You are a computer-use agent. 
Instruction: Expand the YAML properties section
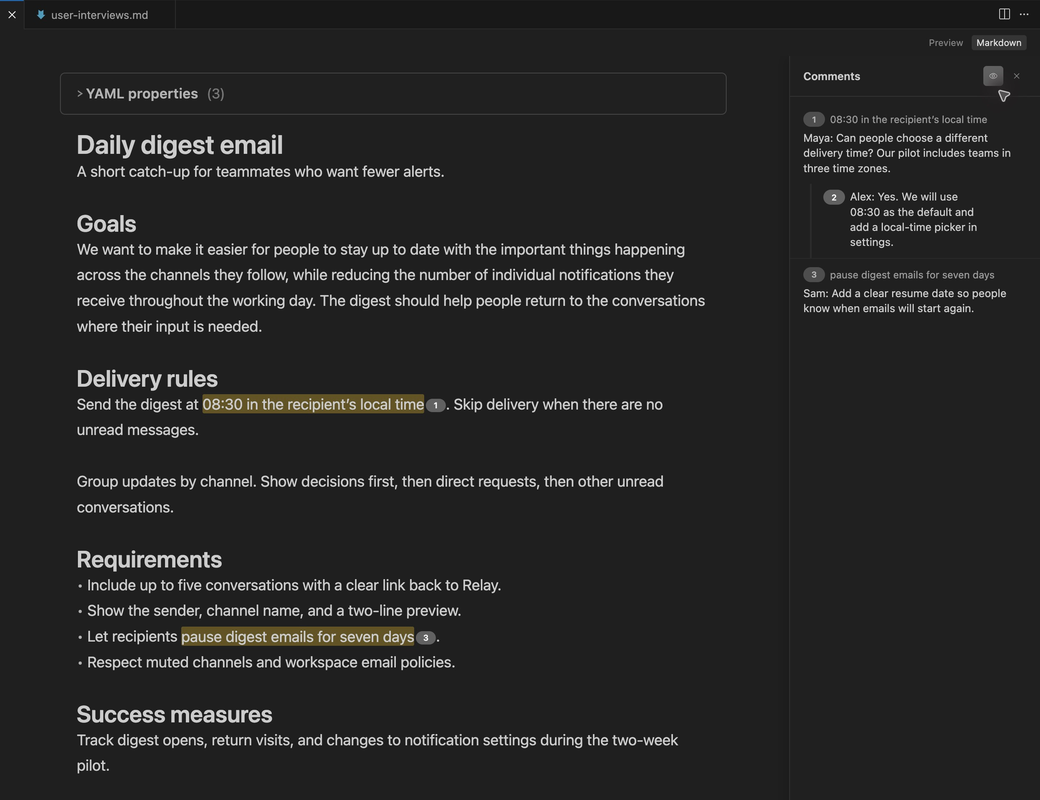393,94
